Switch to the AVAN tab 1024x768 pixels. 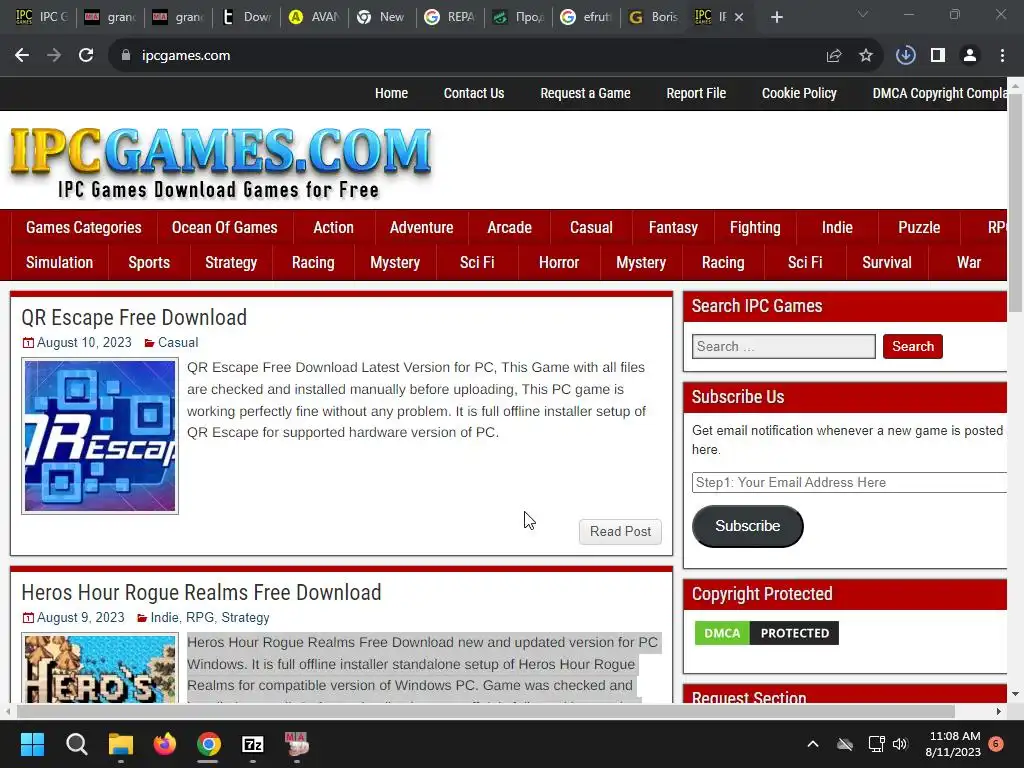click(315, 17)
